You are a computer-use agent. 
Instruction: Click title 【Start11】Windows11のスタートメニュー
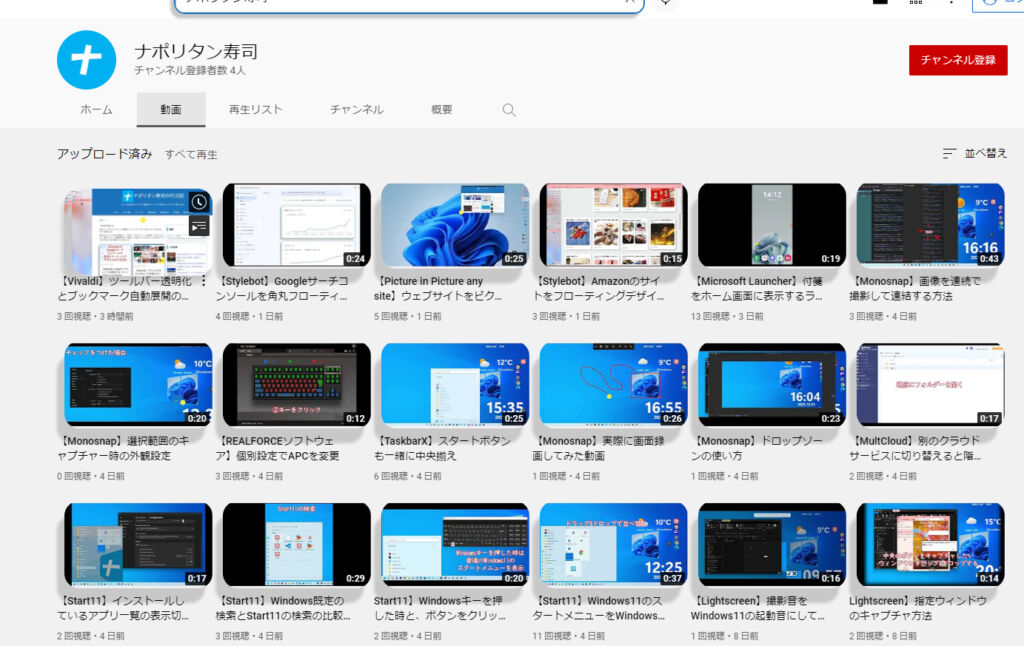(599, 608)
